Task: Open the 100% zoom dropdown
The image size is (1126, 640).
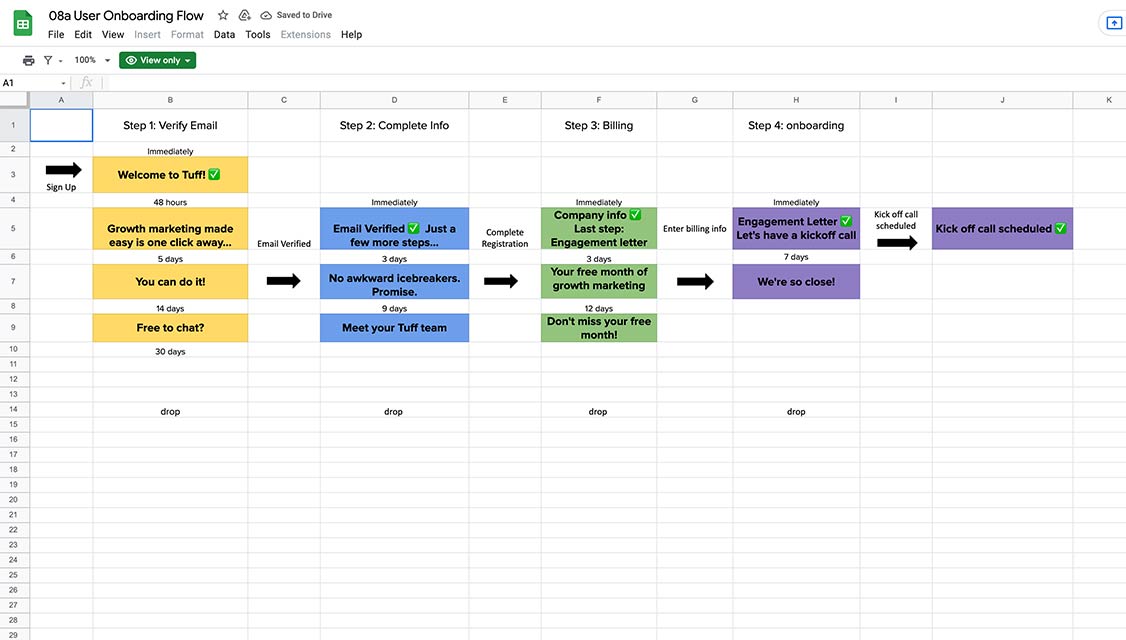Action: (92, 60)
